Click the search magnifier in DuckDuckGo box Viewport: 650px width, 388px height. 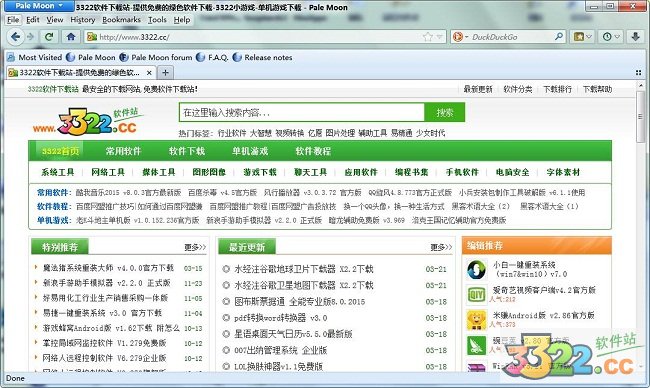click(559, 36)
